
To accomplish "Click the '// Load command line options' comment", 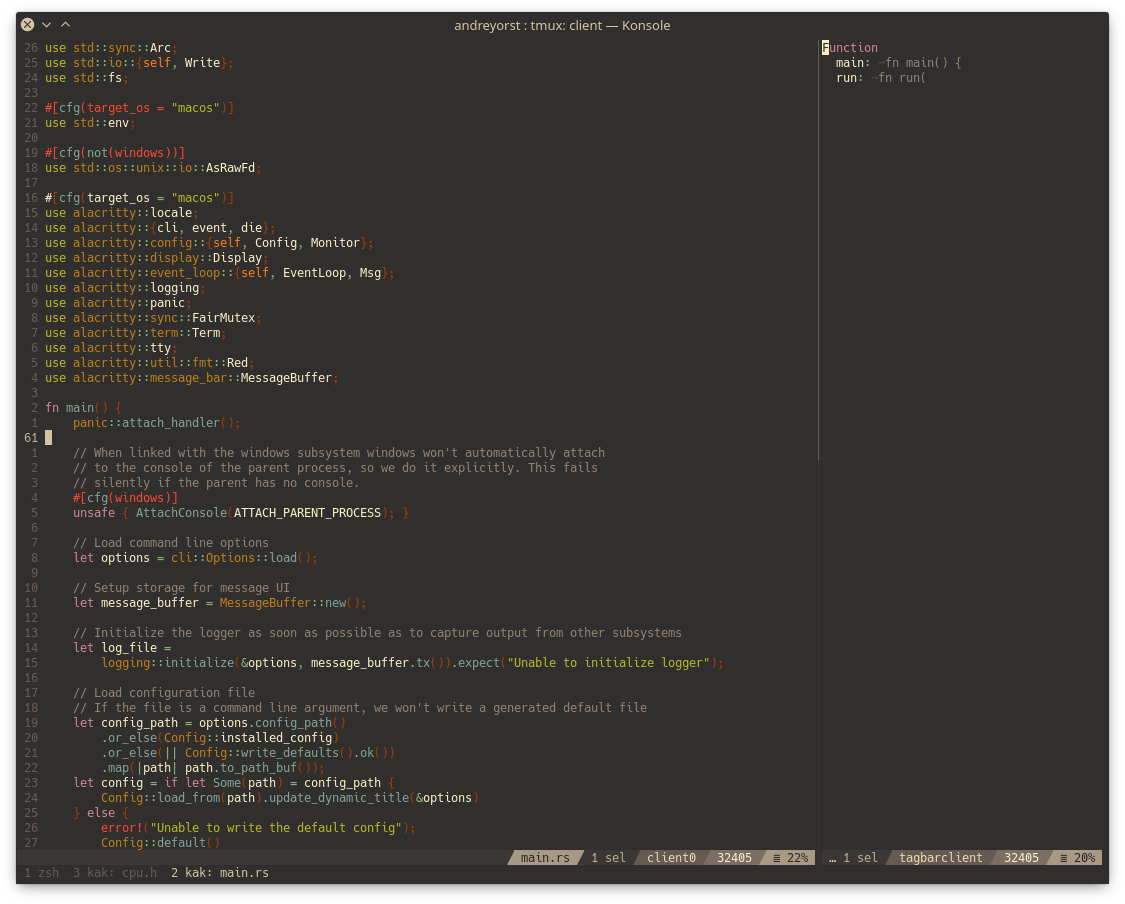I will pyautogui.click(x=171, y=543).
